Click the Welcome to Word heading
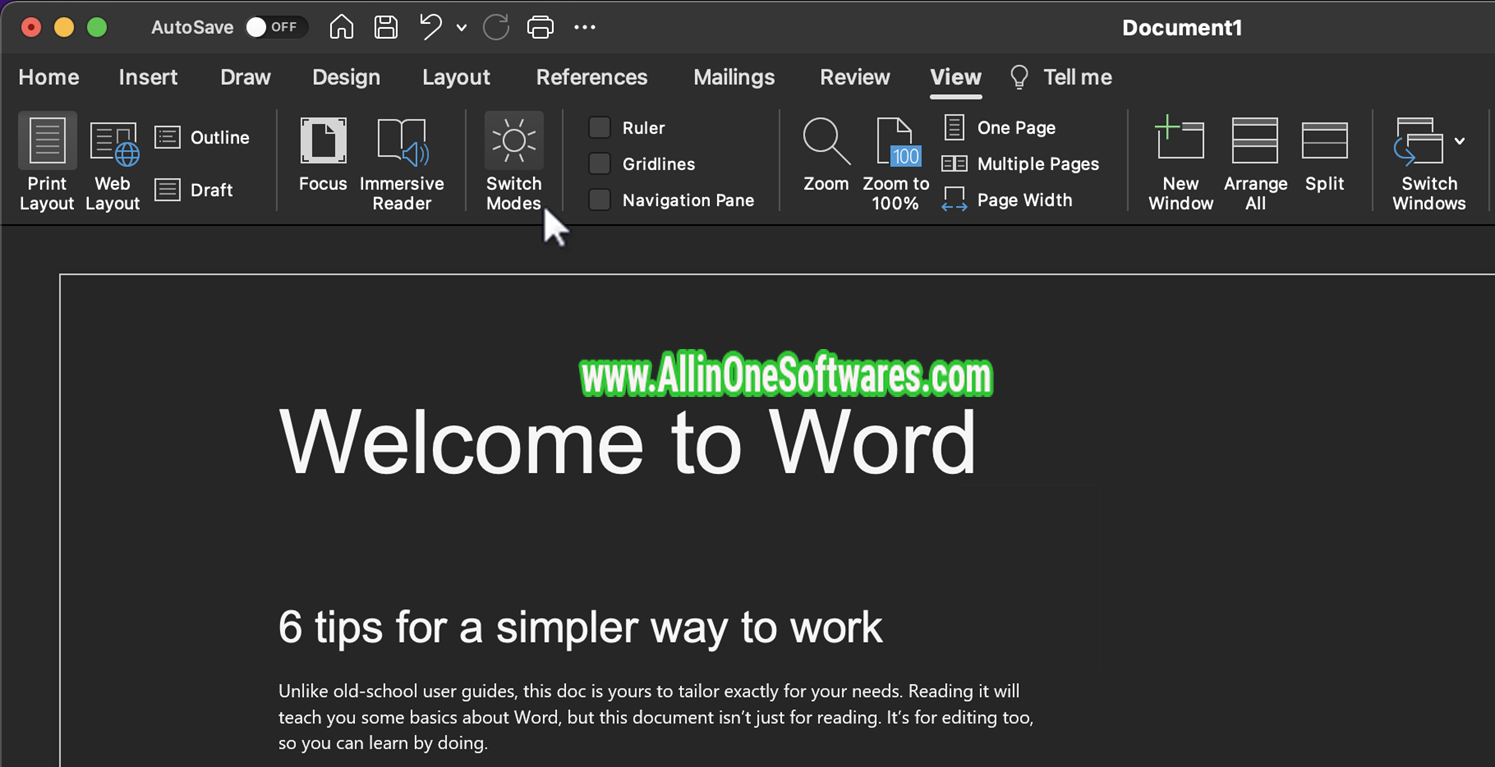This screenshot has height=767, width=1495. (627, 441)
